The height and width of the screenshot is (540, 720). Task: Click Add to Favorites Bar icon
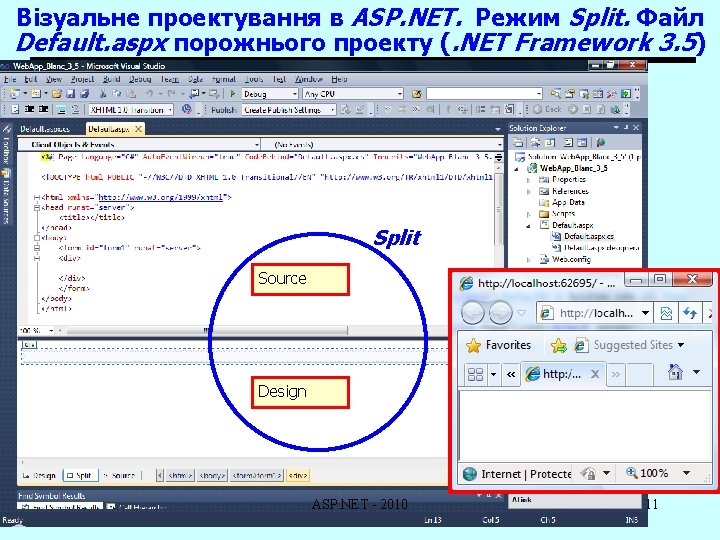tap(559, 345)
